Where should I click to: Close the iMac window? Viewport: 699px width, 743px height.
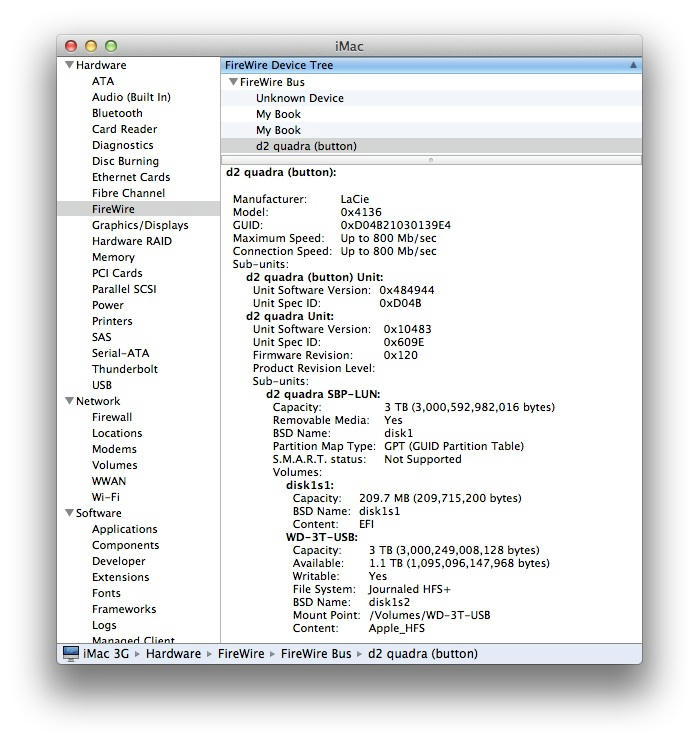71,46
